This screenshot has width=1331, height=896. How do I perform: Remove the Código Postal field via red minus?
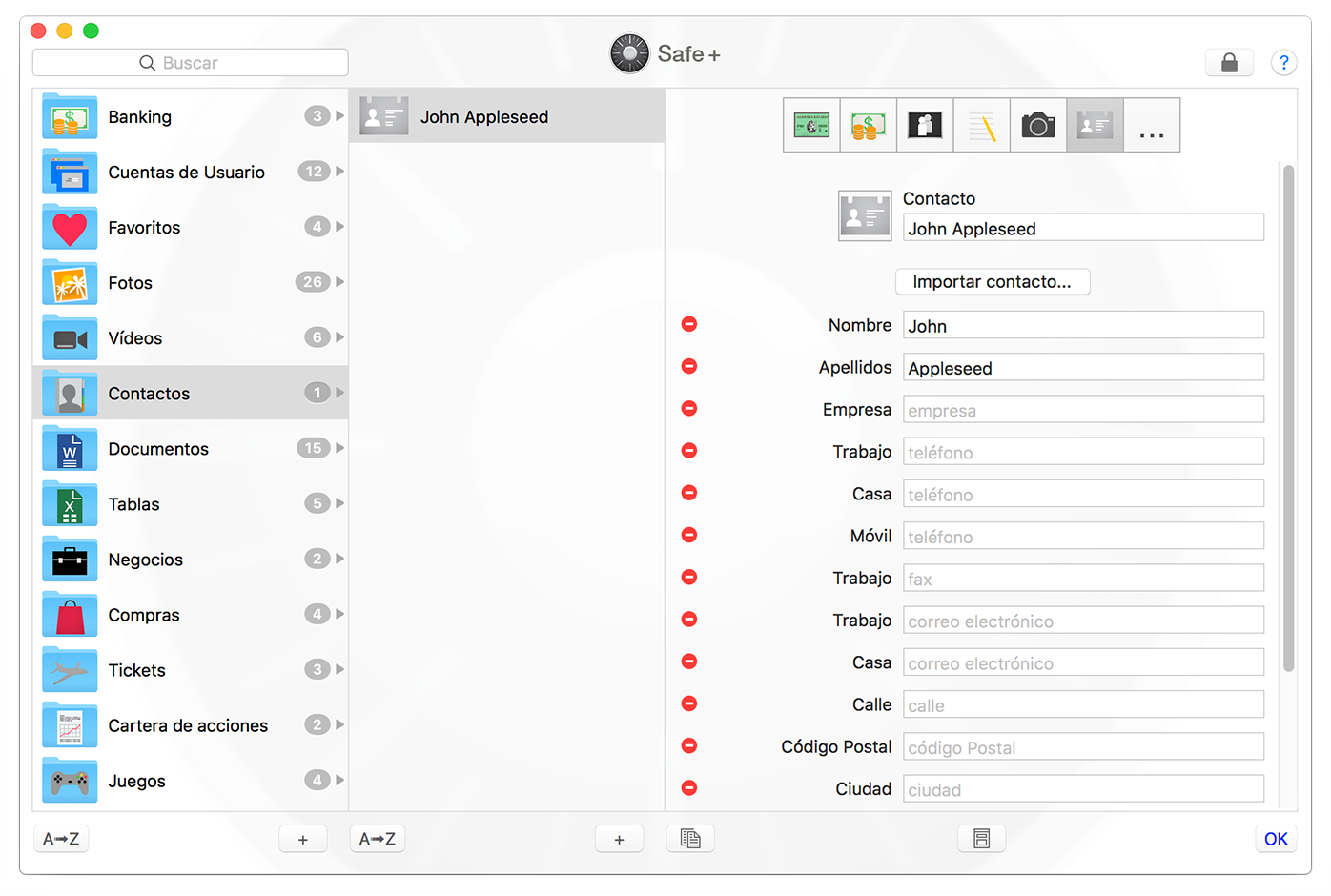(x=689, y=745)
